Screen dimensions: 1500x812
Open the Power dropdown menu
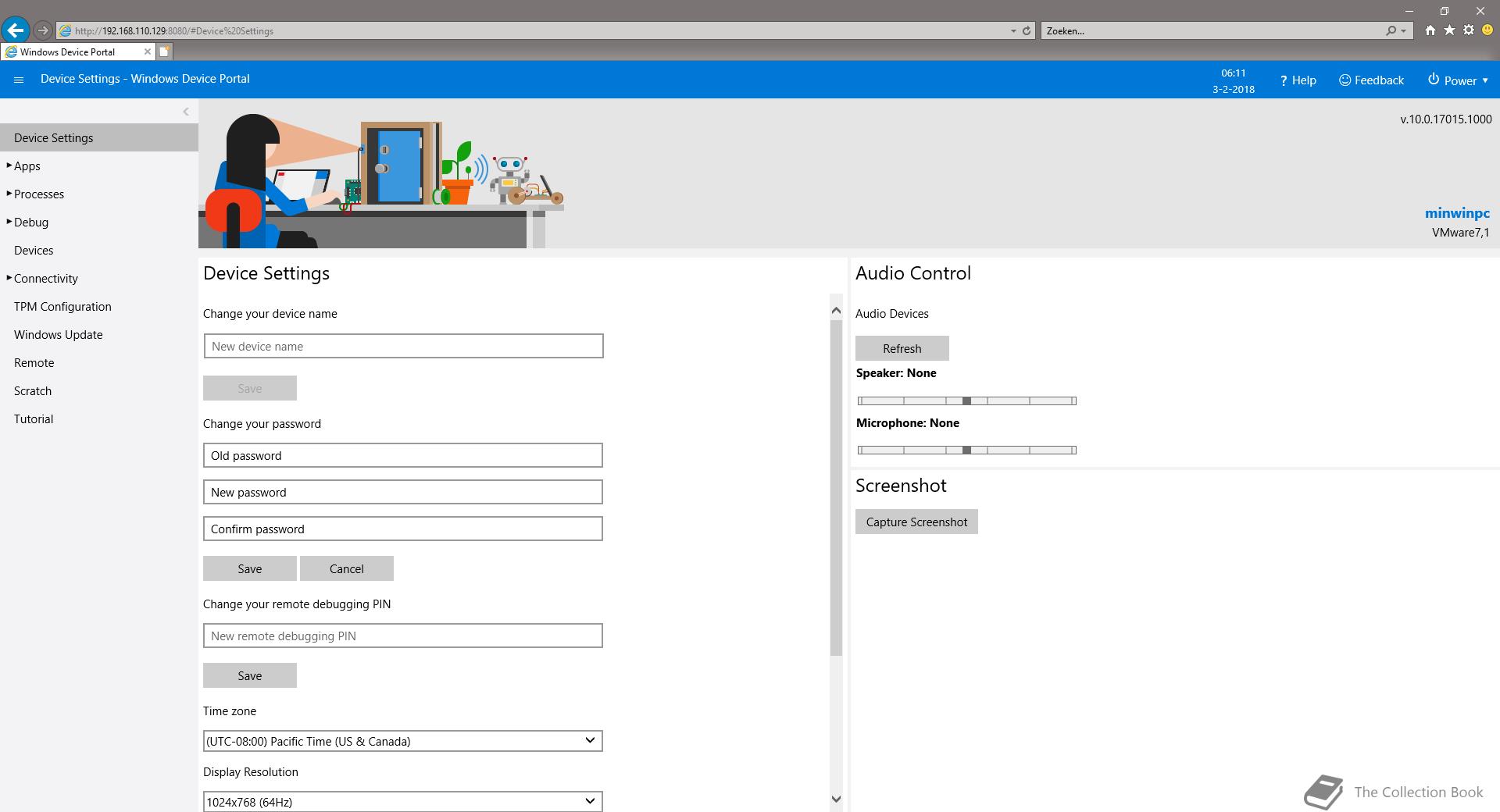1458,80
